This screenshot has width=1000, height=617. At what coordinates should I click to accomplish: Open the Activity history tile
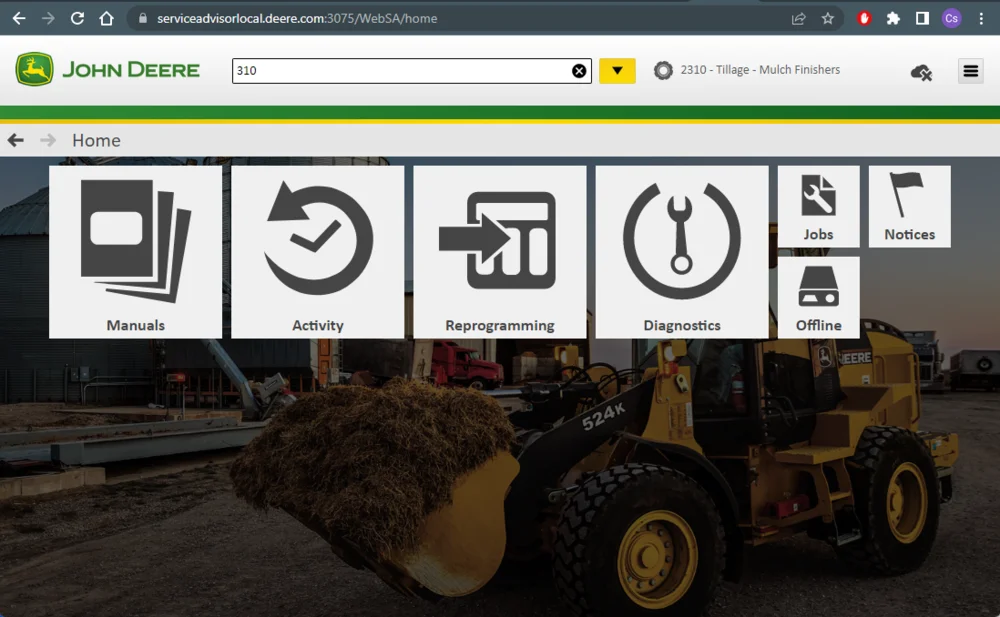317,252
